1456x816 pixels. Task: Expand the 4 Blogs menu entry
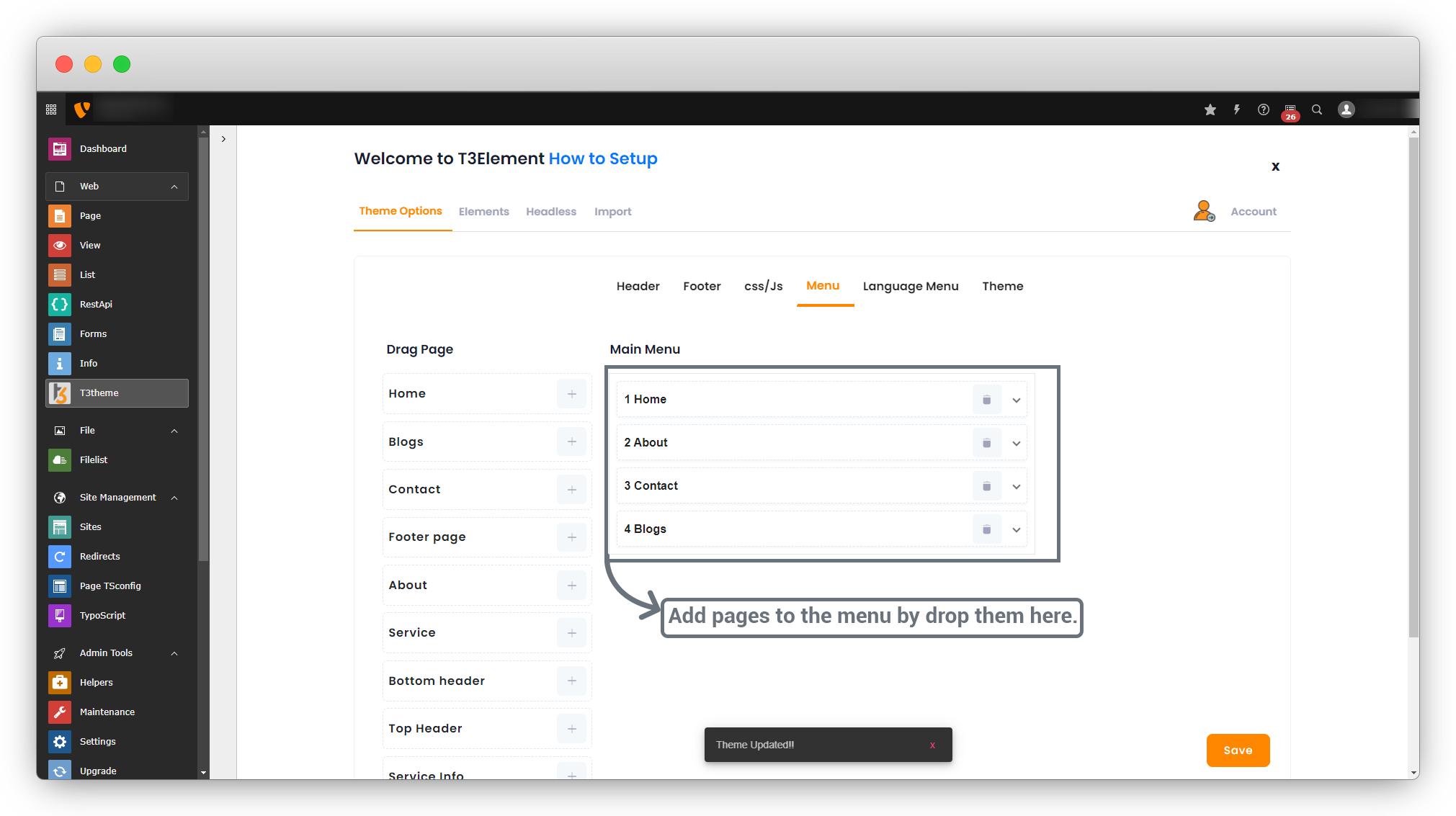click(x=1017, y=530)
